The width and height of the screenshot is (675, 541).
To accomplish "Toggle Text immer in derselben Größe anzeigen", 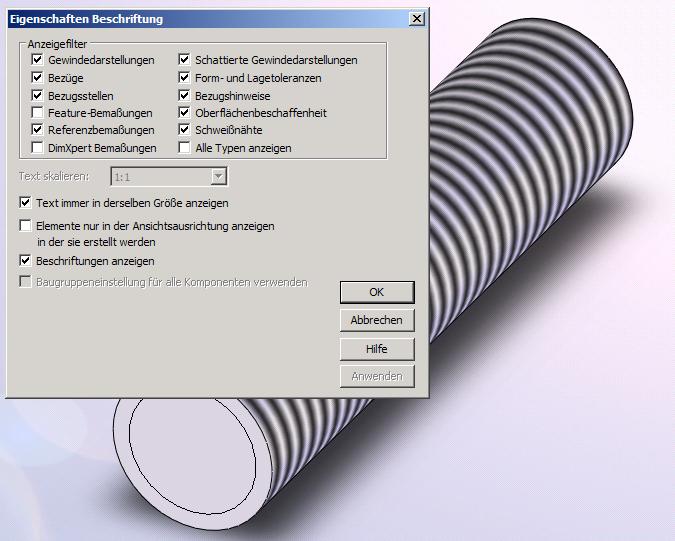I will click(25, 203).
